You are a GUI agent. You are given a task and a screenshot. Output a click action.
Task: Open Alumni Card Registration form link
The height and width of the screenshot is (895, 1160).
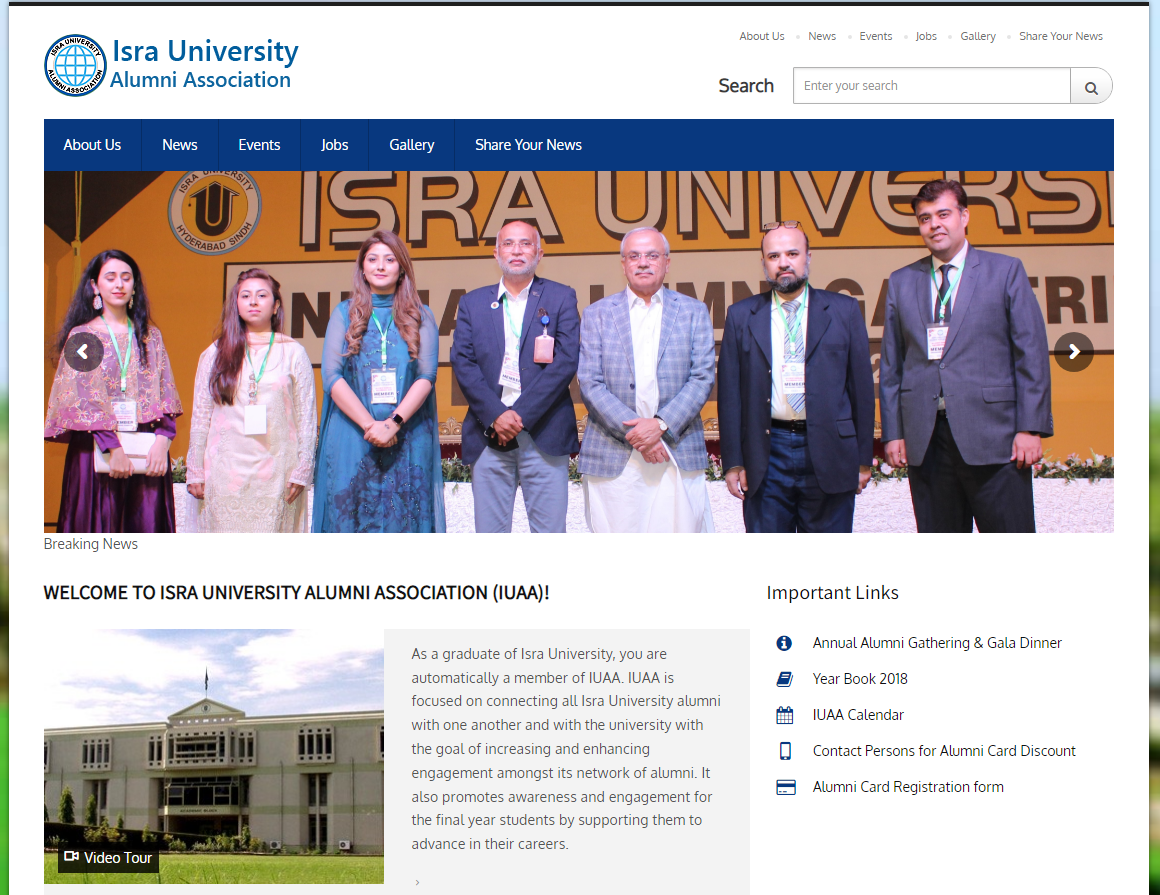pyautogui.click(x=908, y=788)
